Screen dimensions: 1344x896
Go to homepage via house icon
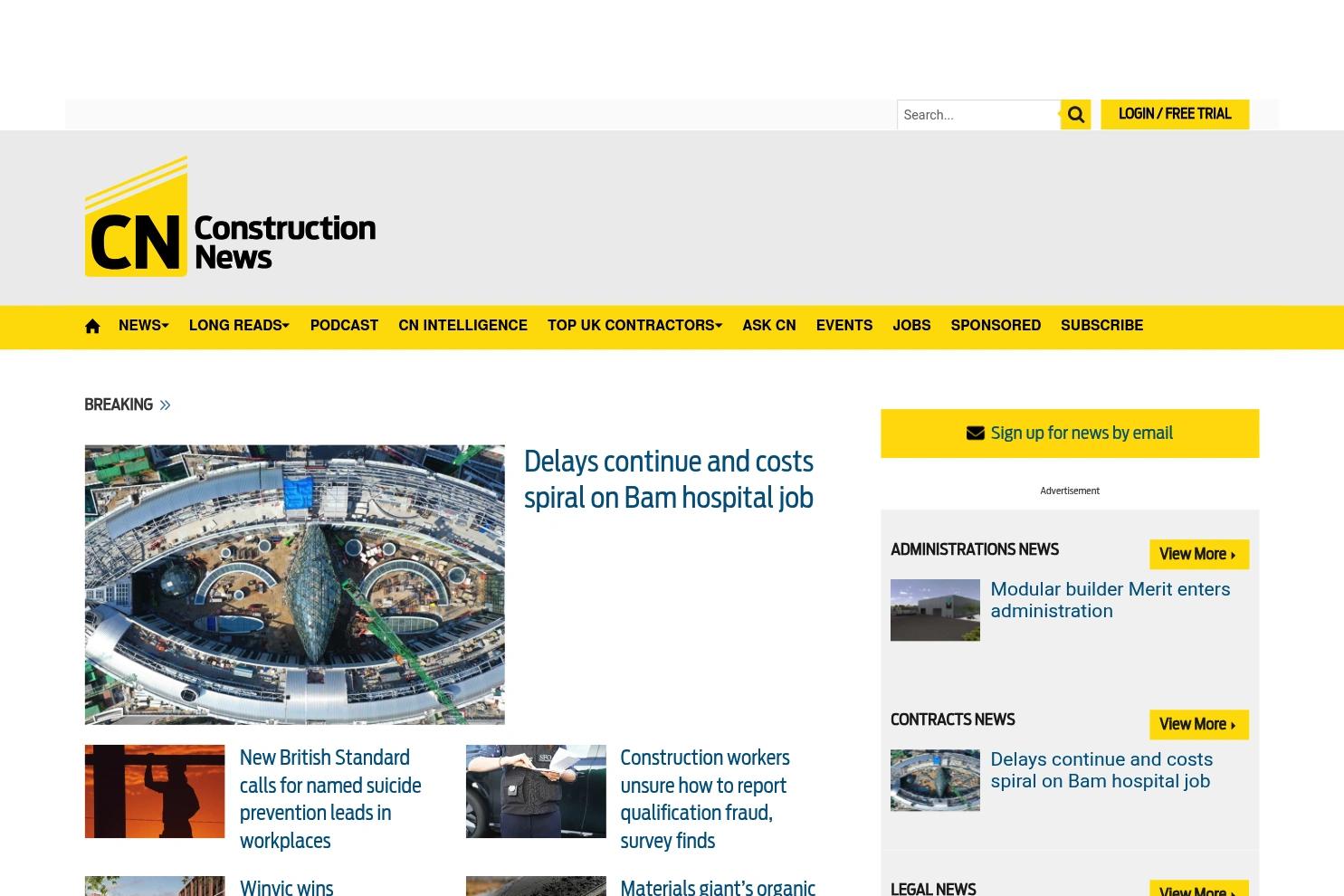[x=92, y=327]
